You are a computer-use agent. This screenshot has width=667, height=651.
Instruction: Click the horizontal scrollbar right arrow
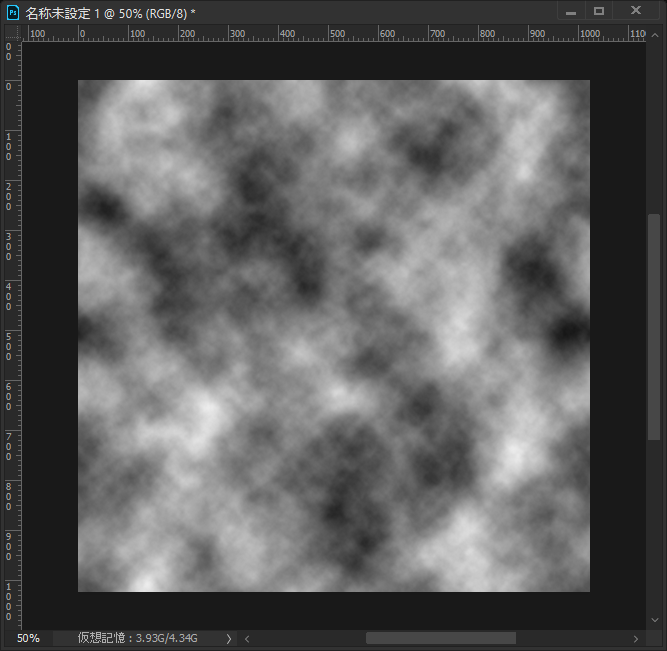click(636, 639)
